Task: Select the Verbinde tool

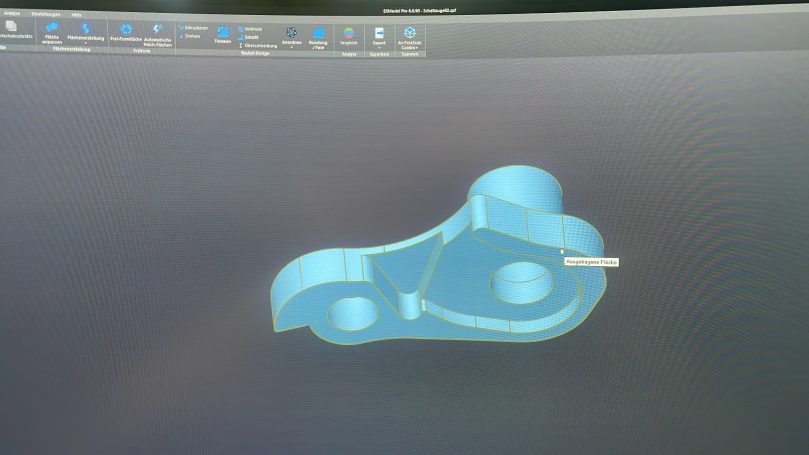Action: pyautogui.click(x=250, y=29)
